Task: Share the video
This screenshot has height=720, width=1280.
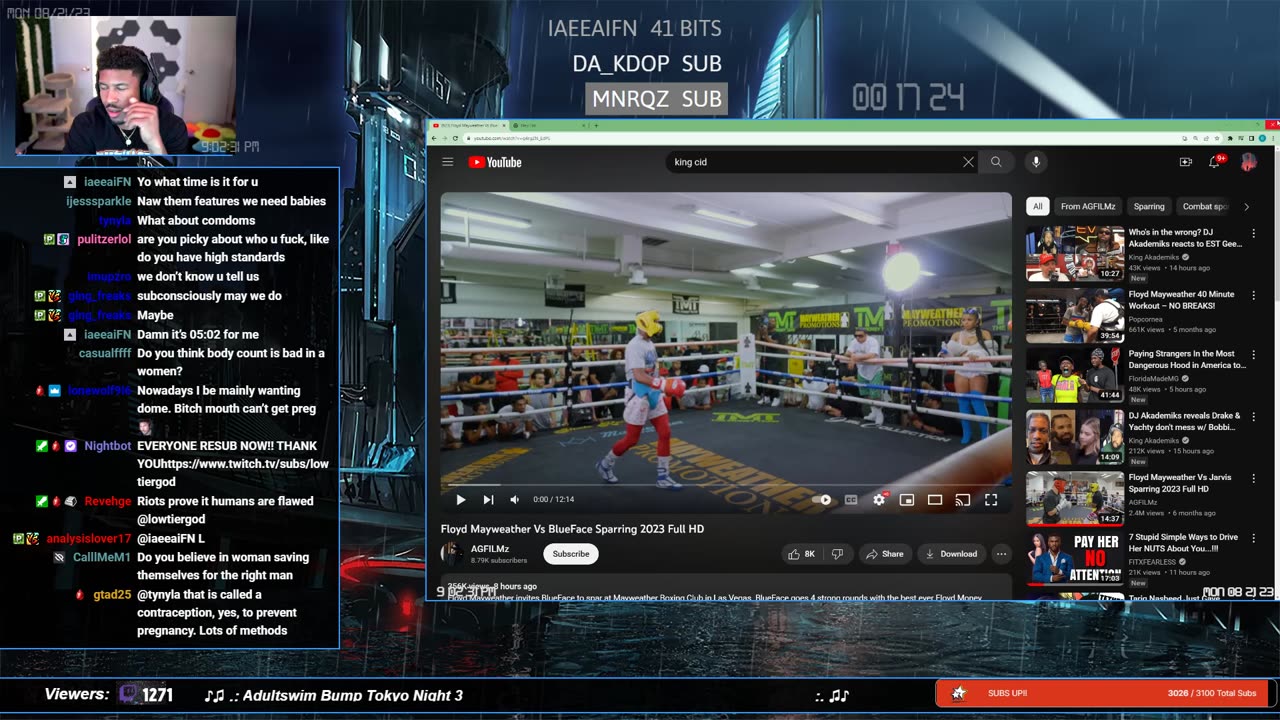Action: [885, 554]
